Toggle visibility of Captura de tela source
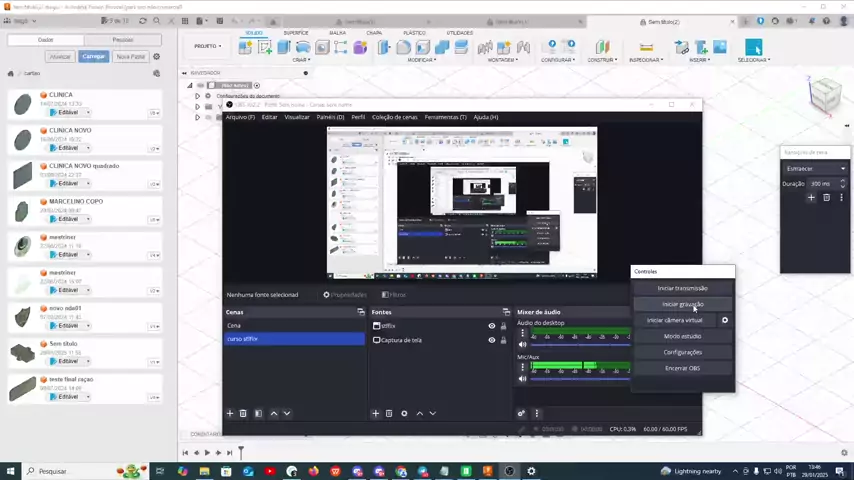Screen dimensions: 854x480 click(x=491, y=340)
